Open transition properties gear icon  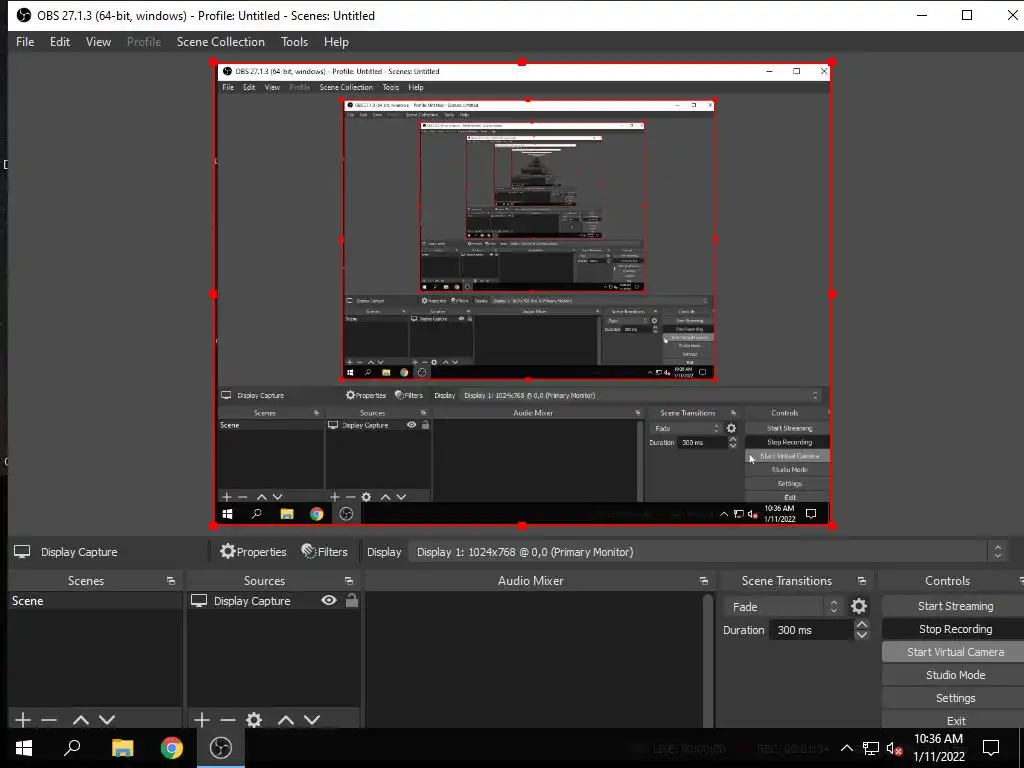pyautogui.click(x=859, y=607)
